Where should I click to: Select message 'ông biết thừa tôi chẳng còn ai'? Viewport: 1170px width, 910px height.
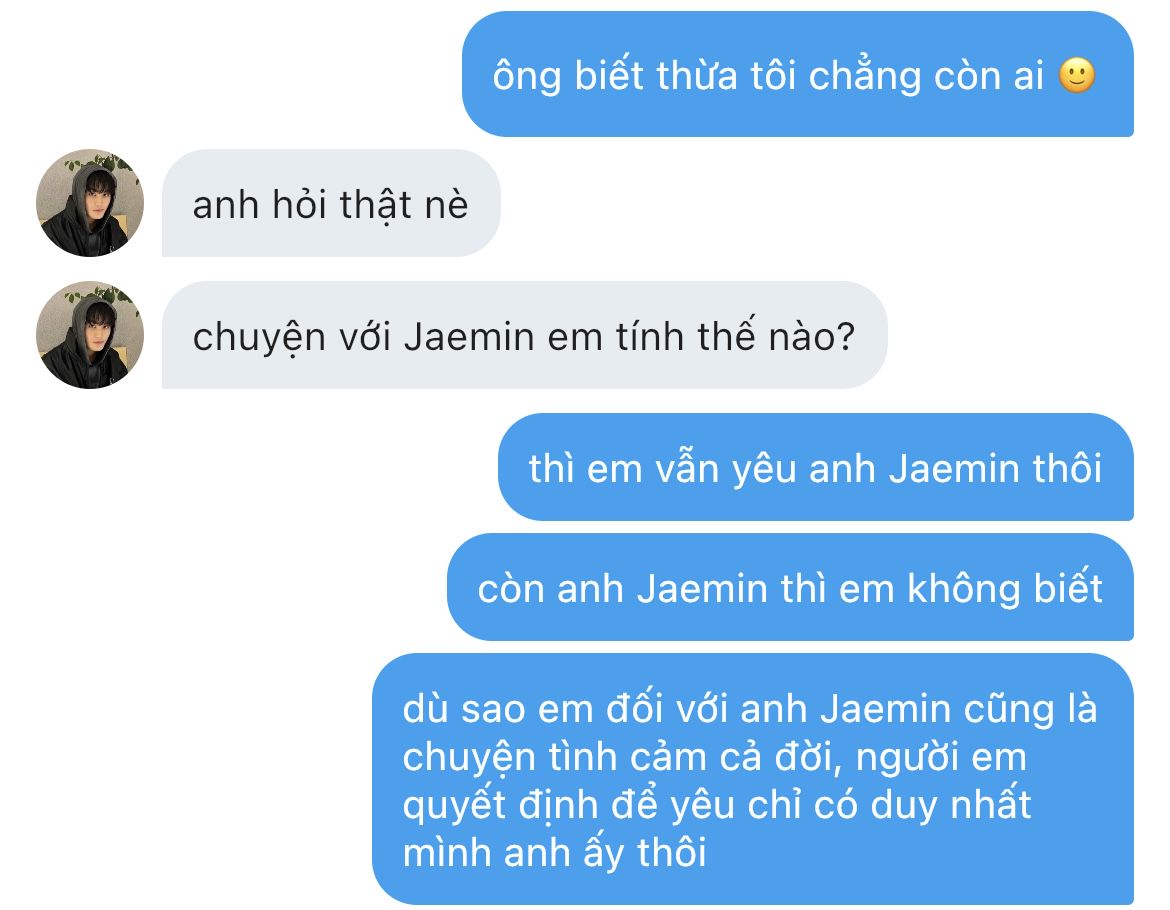[x=798, y=74]
